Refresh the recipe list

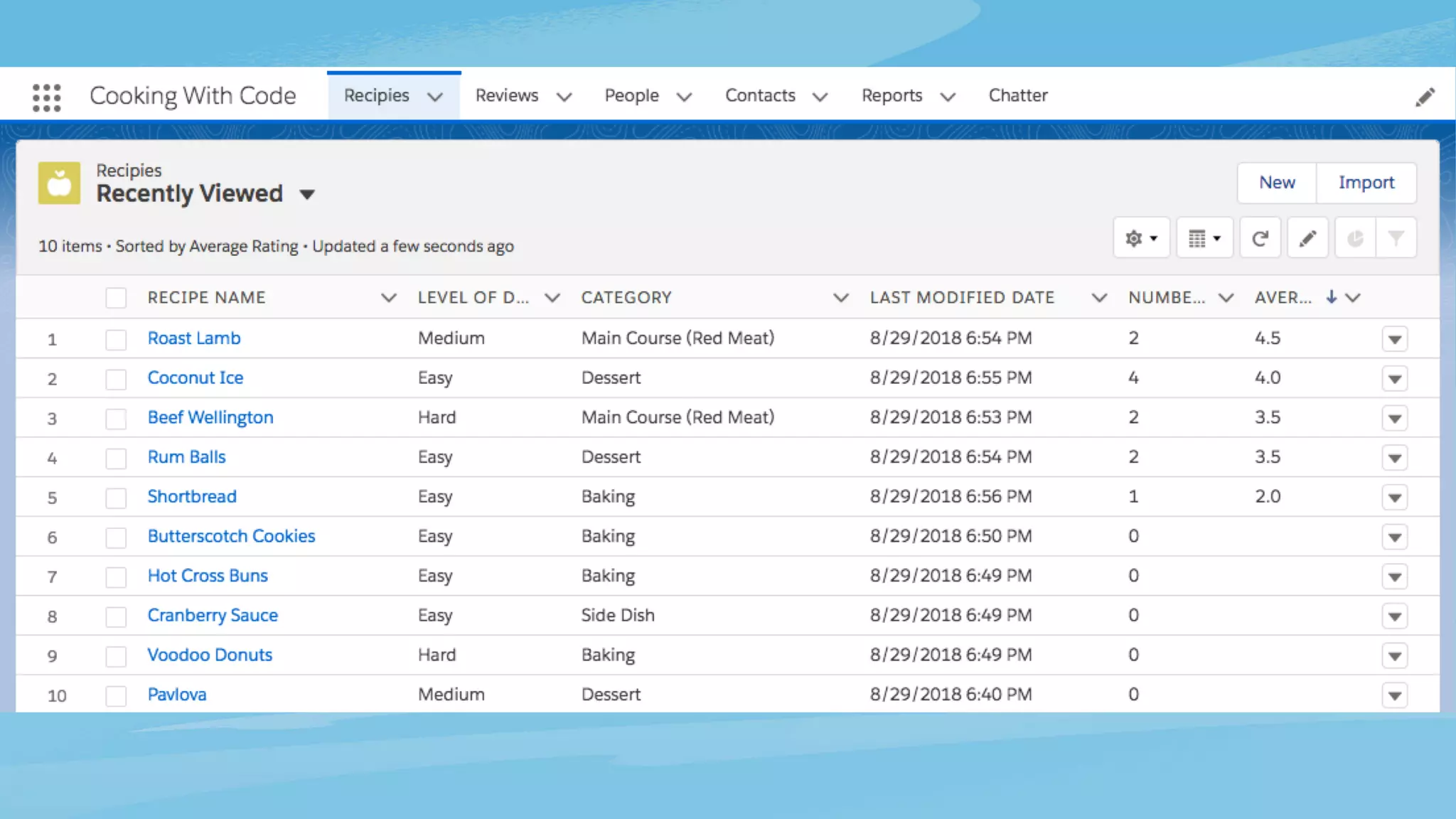[x=1260, y=238]
